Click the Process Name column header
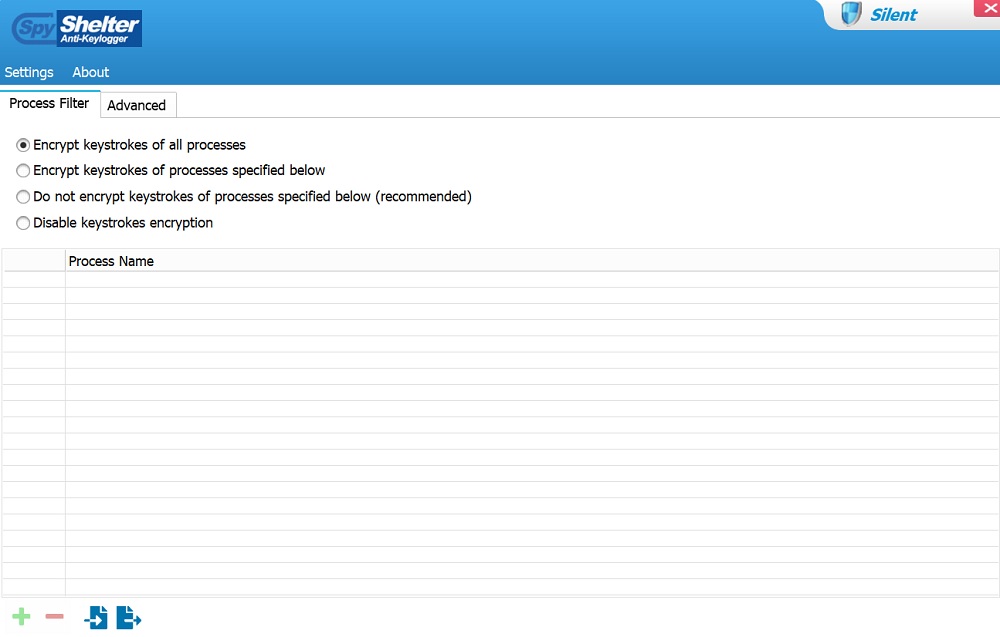This screenshot has height=637, width=1000. (x=111, y=260)
